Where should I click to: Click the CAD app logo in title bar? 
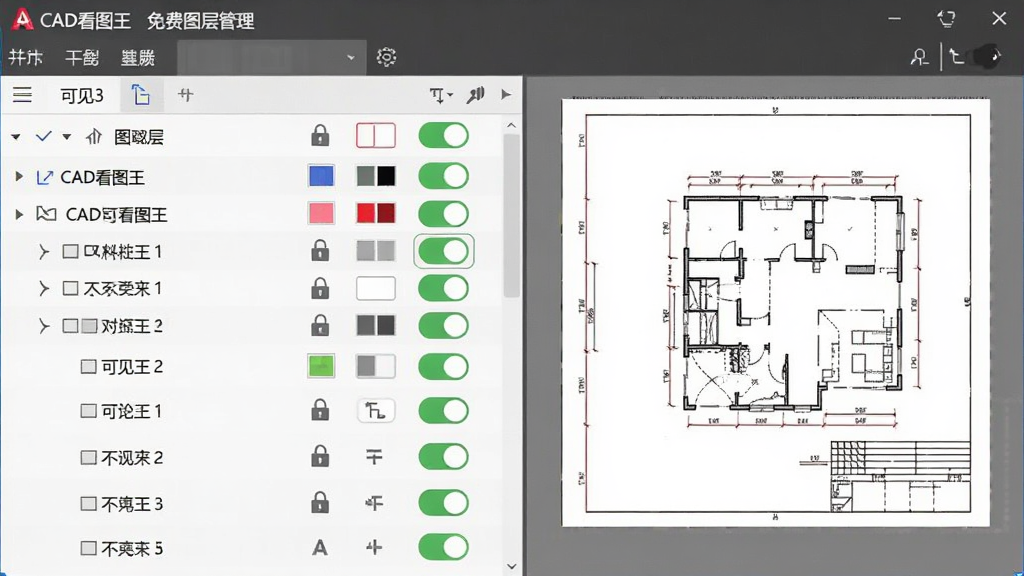[x=22, y=20]
